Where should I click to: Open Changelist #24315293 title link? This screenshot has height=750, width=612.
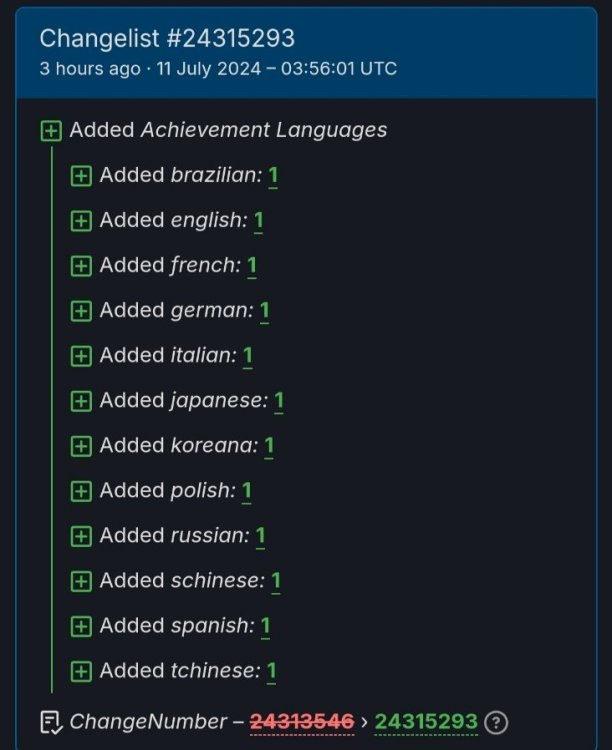click(167, 38)
